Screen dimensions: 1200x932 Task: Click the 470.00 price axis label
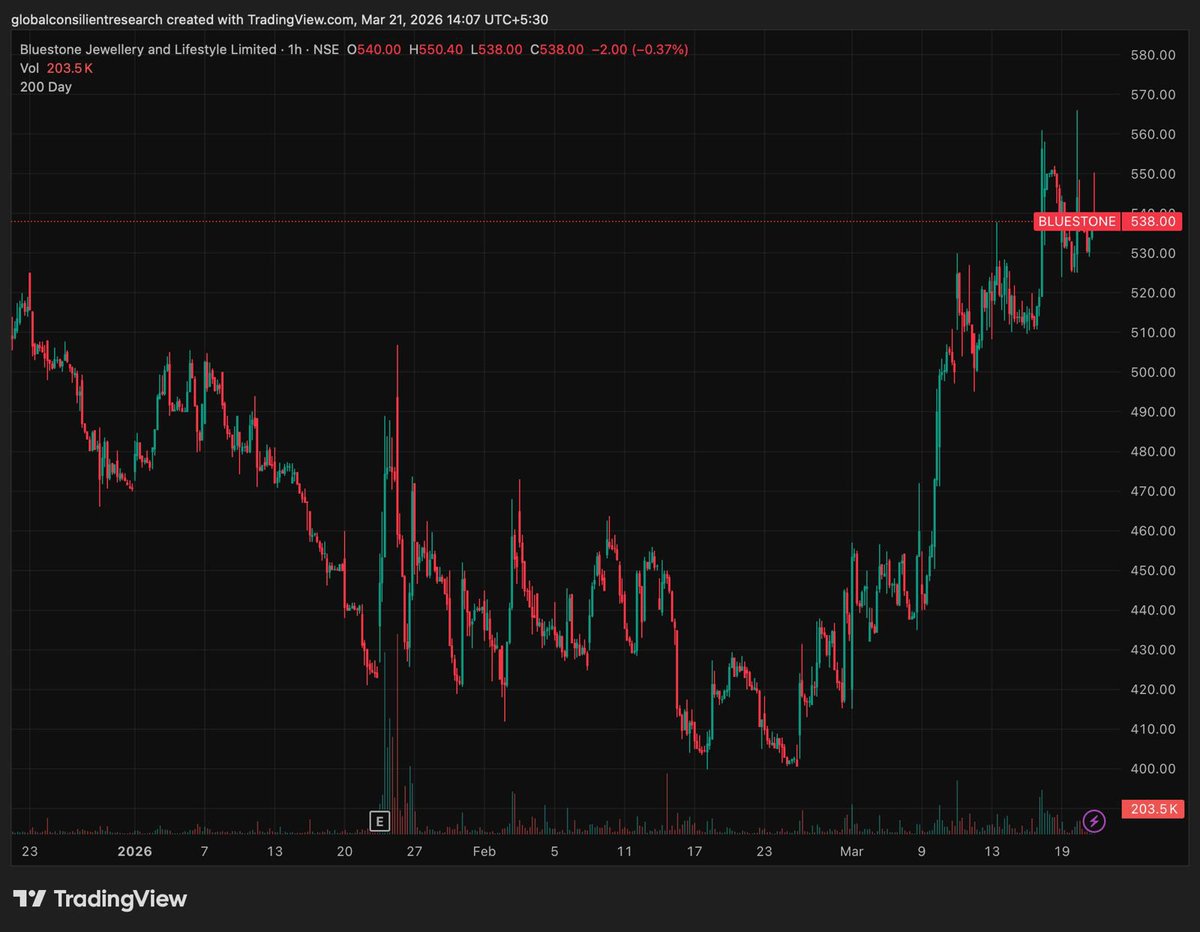[1152, 491]
